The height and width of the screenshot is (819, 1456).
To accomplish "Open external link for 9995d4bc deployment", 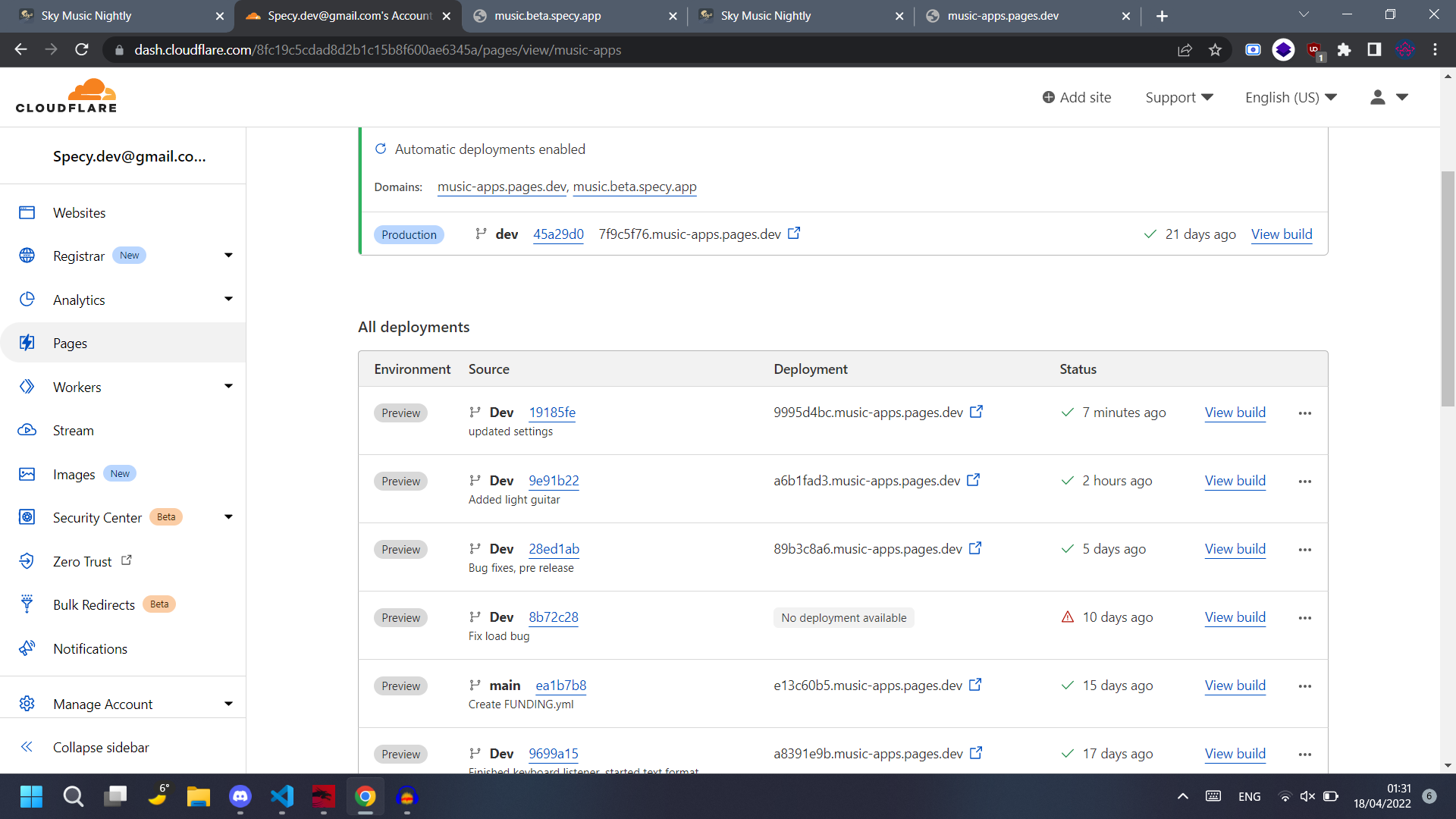I will point(976,412).
